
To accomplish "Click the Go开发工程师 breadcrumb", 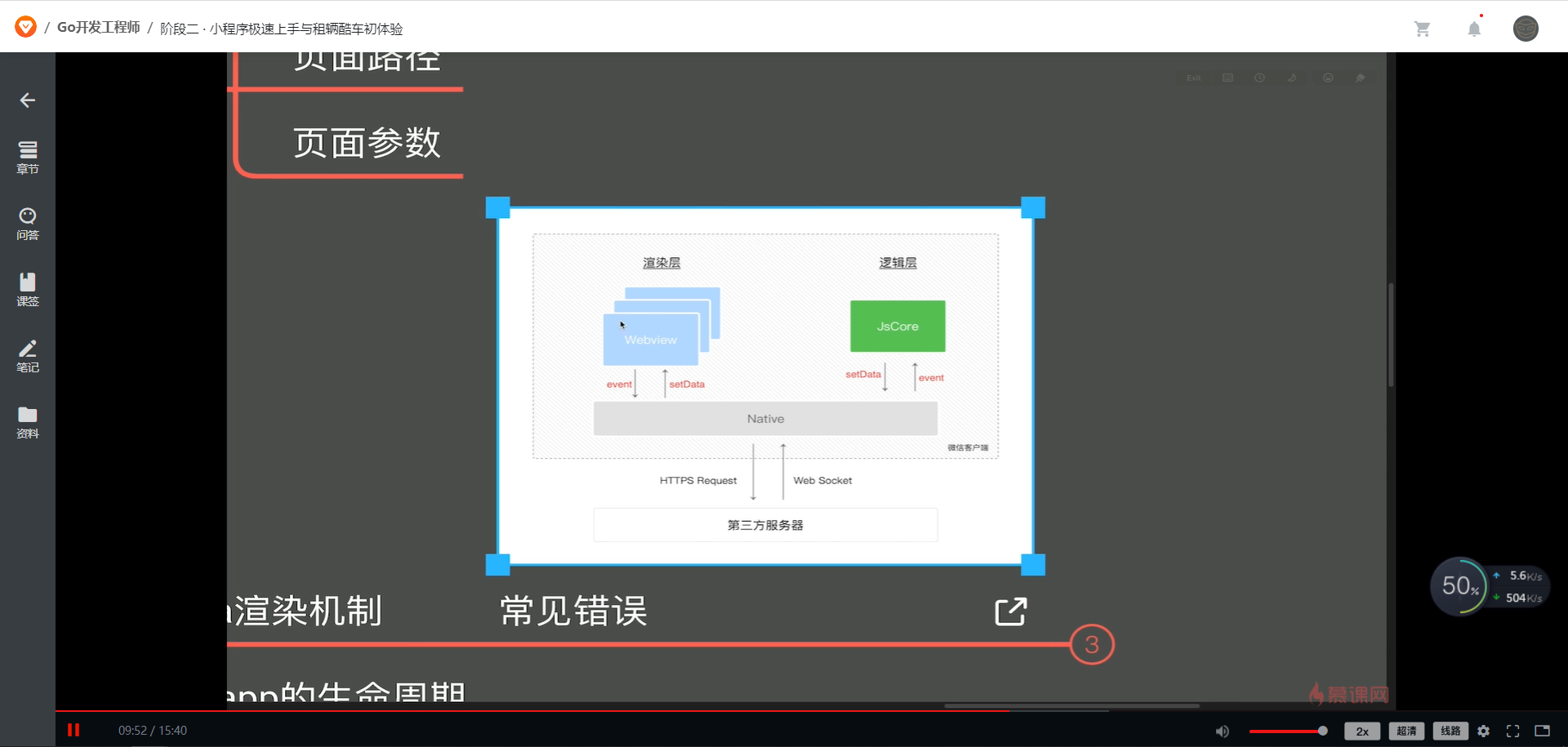I will pos(98,27).
